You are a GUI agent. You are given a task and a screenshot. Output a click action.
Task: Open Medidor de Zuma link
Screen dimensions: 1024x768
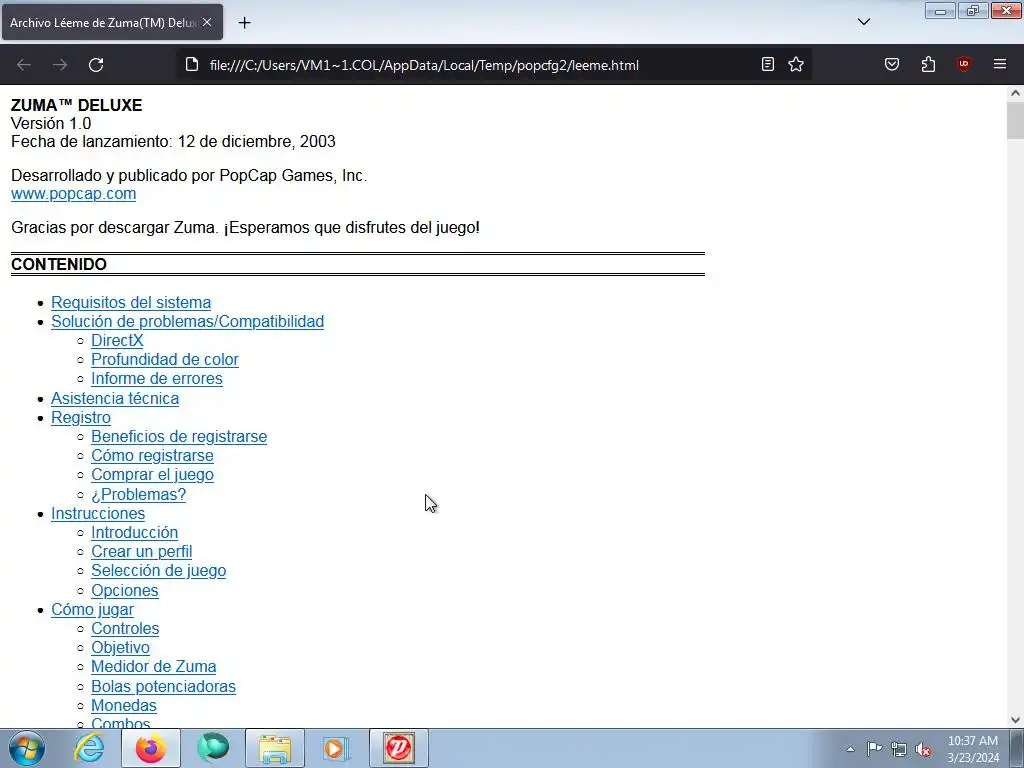153,666
